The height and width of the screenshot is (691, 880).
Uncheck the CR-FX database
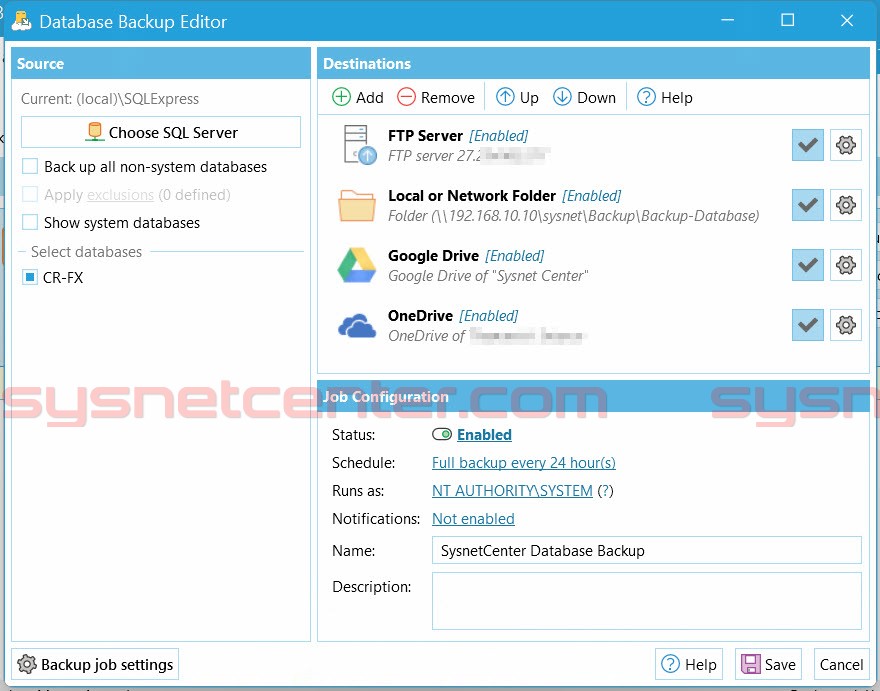[29, 277]
